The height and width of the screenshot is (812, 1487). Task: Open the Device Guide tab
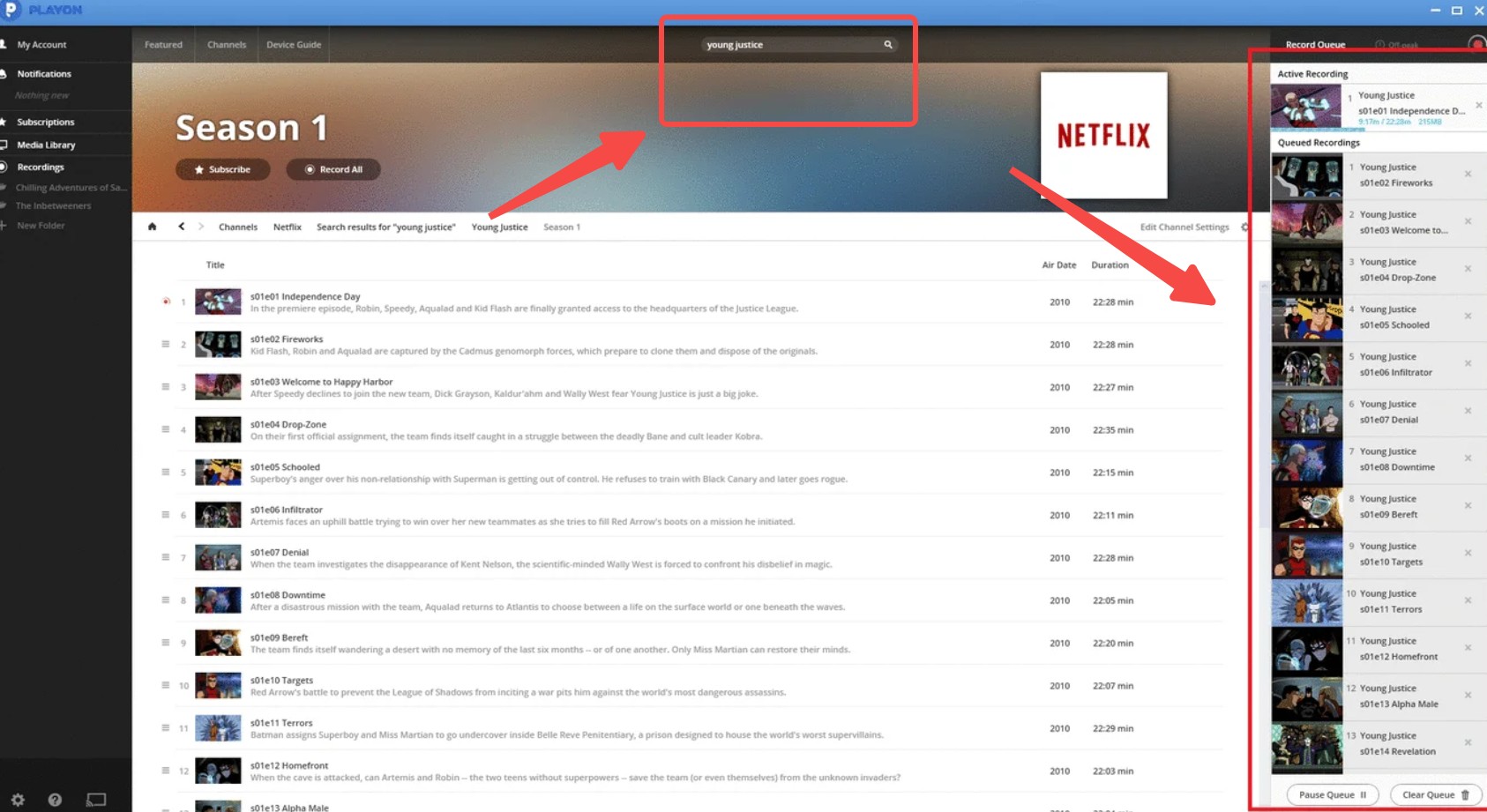[x=294, y=44]
